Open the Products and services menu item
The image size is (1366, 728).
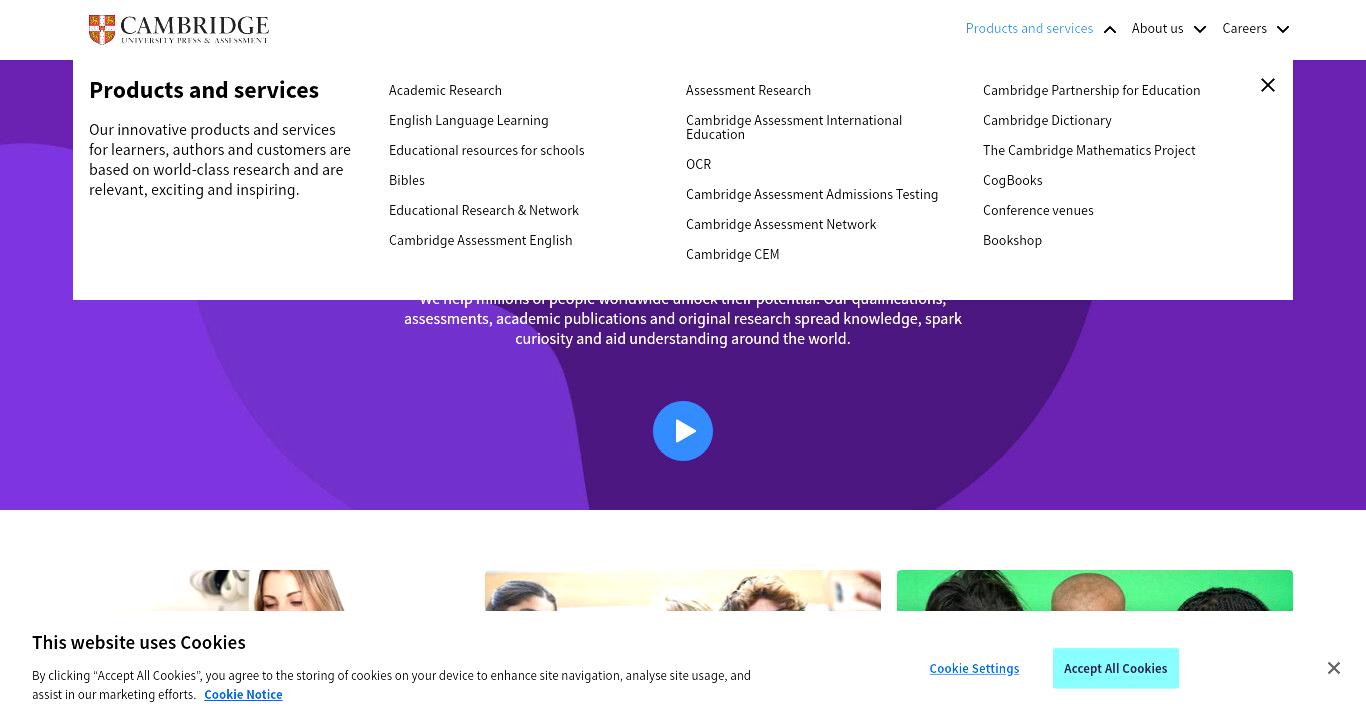pos(1029,28)
